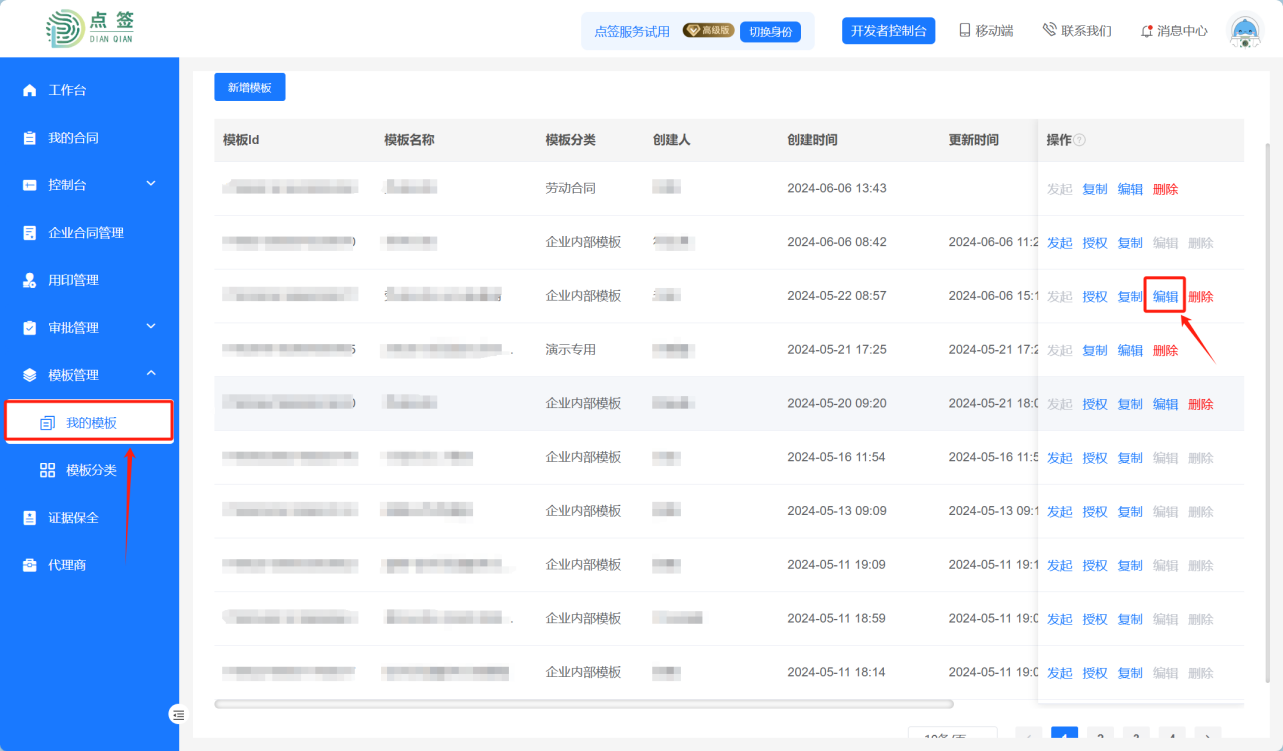Click the 创建时间 column header
Viewport: 1283px width, 751px height.
(812, 140)
